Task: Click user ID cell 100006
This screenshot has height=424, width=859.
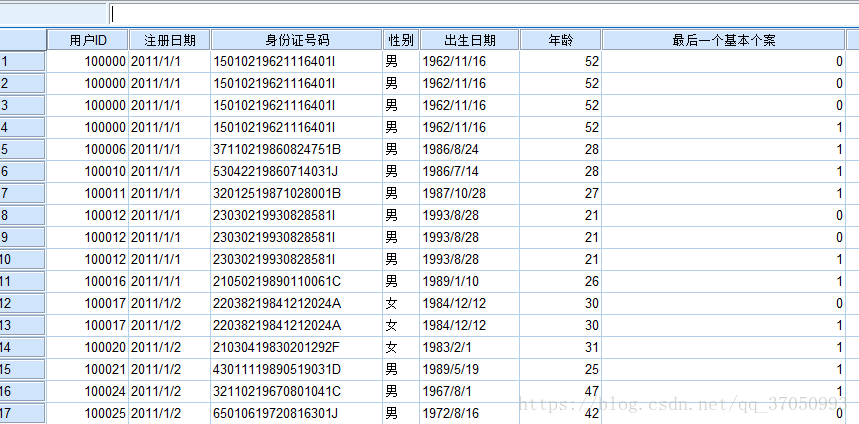Action: click(88, 150)
